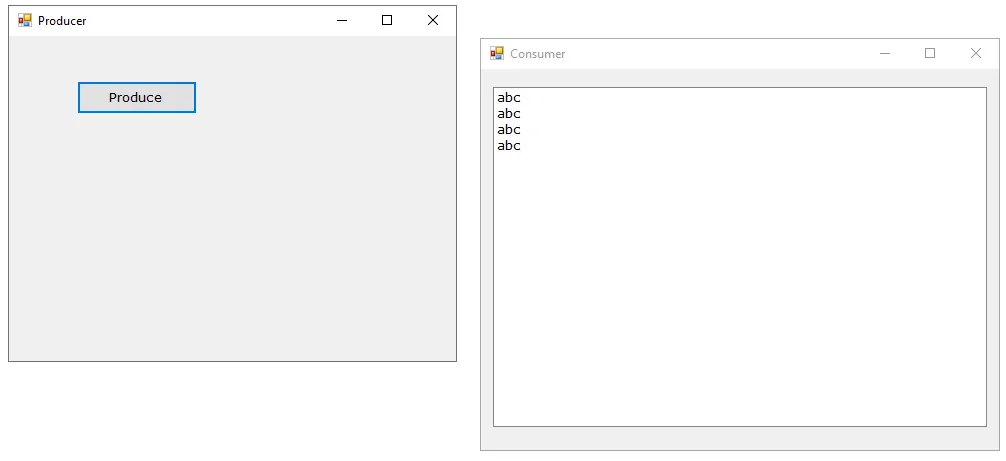Viewport: 1006px width, 461px height.
Task: Place cursor in first abc line of Consumer
Action: [509, 98]
